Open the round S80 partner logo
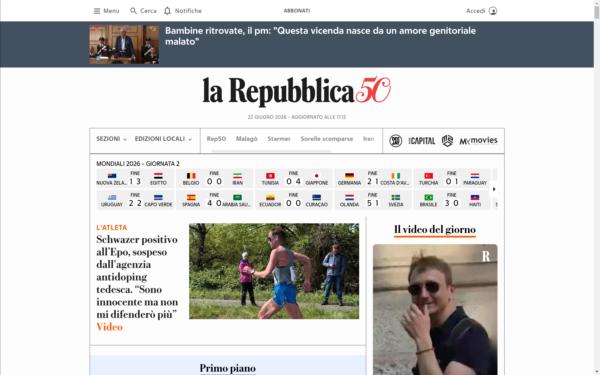 [395, 141]
